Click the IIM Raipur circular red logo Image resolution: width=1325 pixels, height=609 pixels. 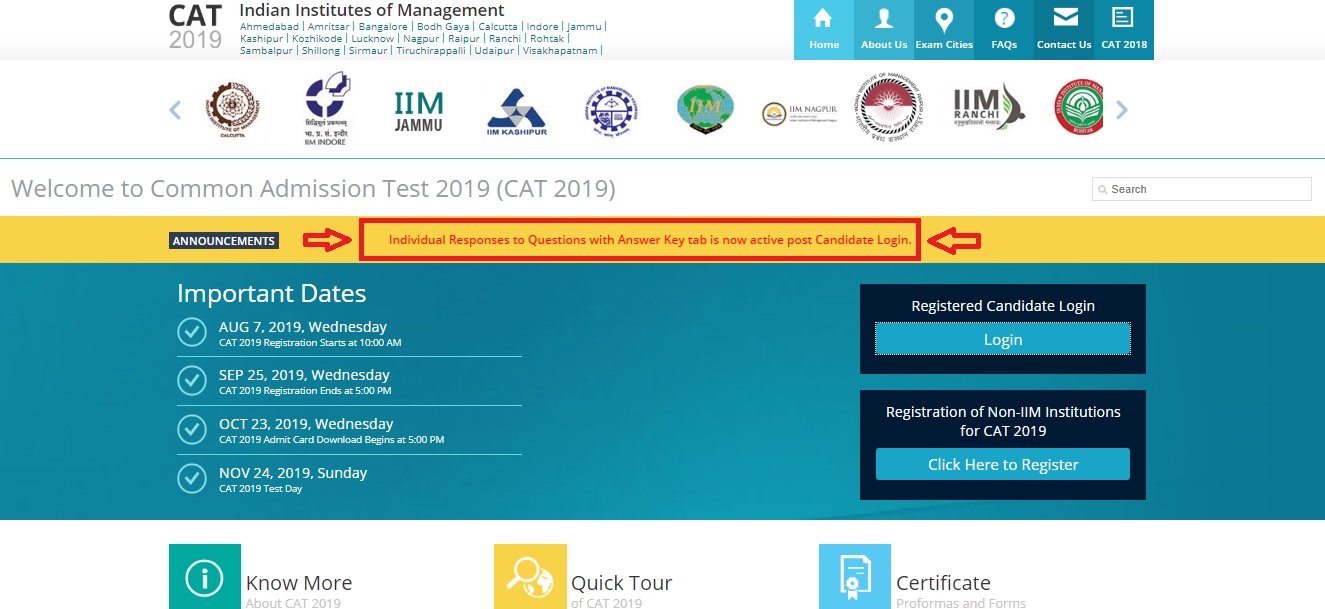[889, 109]
